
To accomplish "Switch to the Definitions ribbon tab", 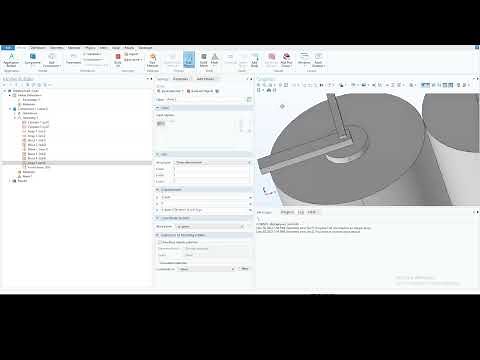I will point(38,48).
